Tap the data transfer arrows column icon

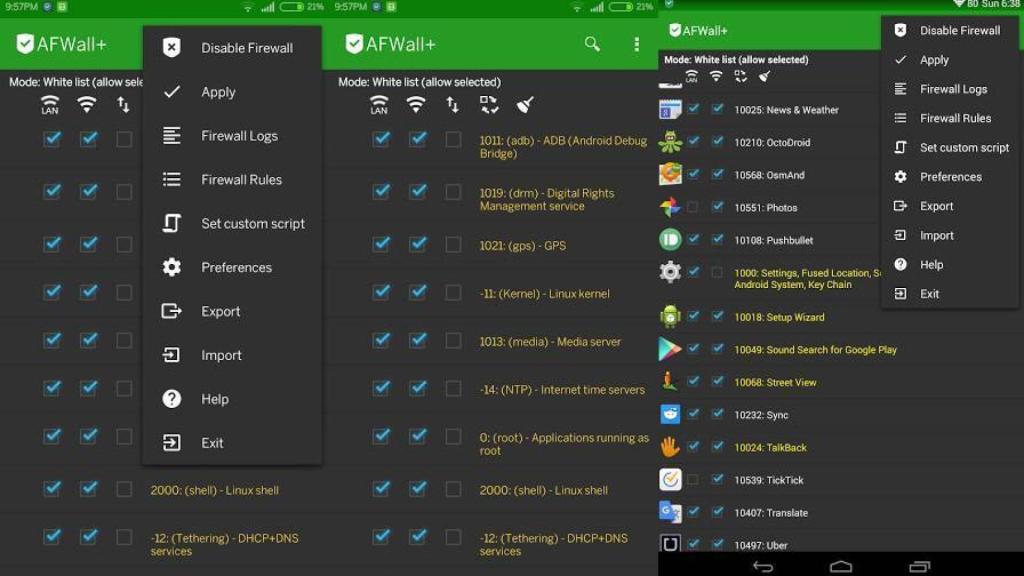click(453, 103)
